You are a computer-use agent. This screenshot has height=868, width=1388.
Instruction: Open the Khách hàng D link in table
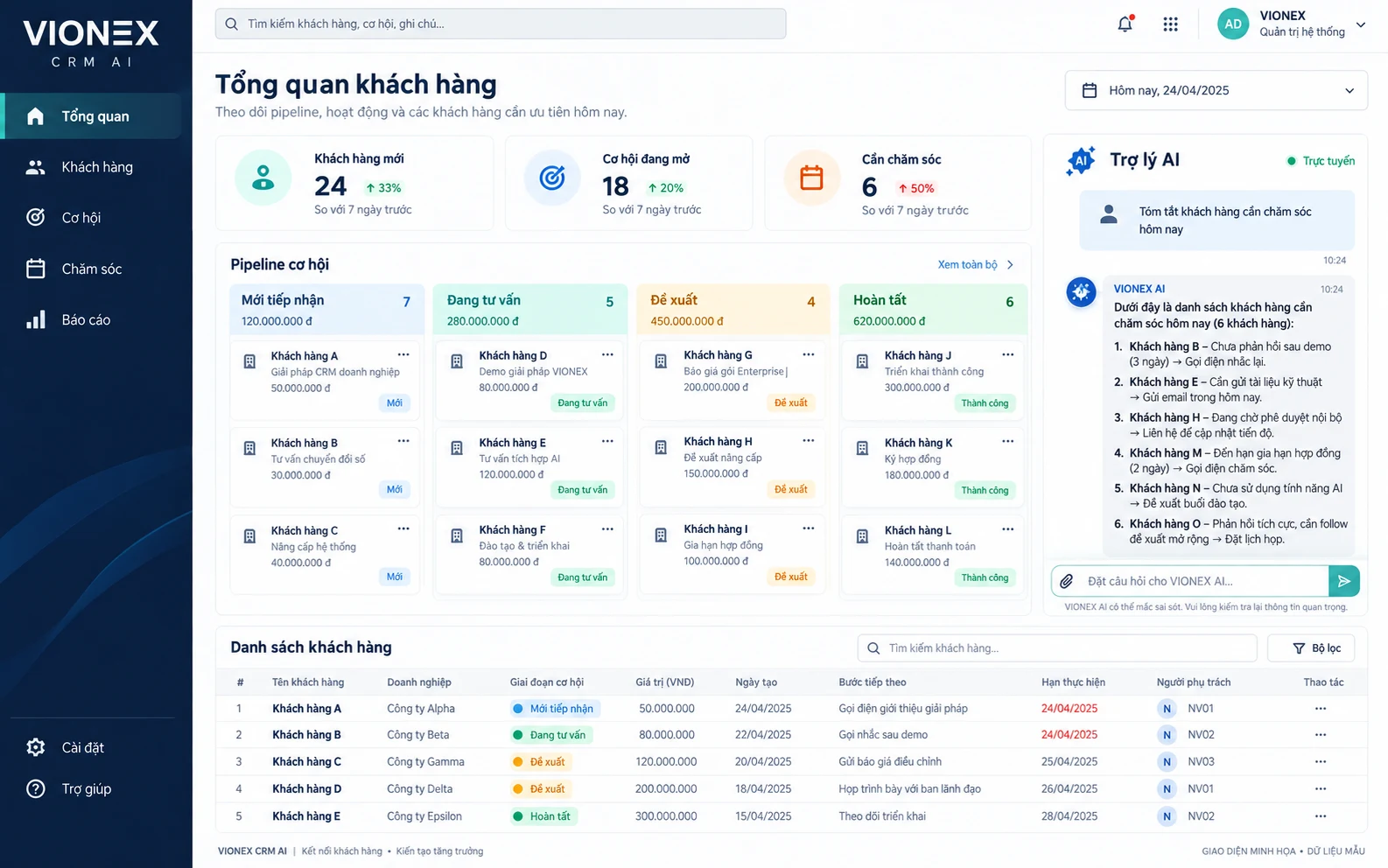pyautogui.click(x=306, y=789)
